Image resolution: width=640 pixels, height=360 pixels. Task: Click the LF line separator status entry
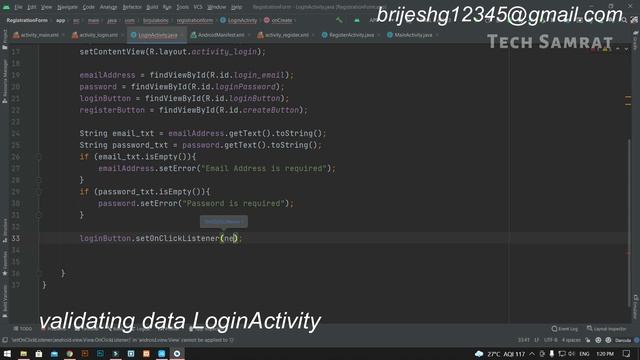coord(537,340)
